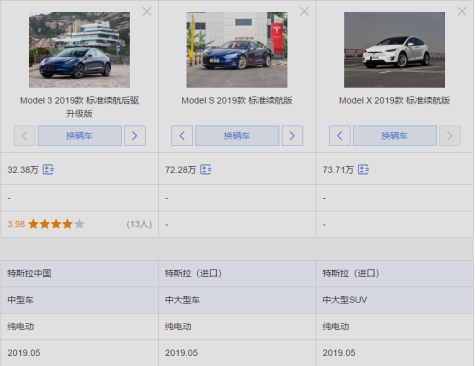
Task: Remove Model 3 from the comparison
Action: (x=147, y=12)
